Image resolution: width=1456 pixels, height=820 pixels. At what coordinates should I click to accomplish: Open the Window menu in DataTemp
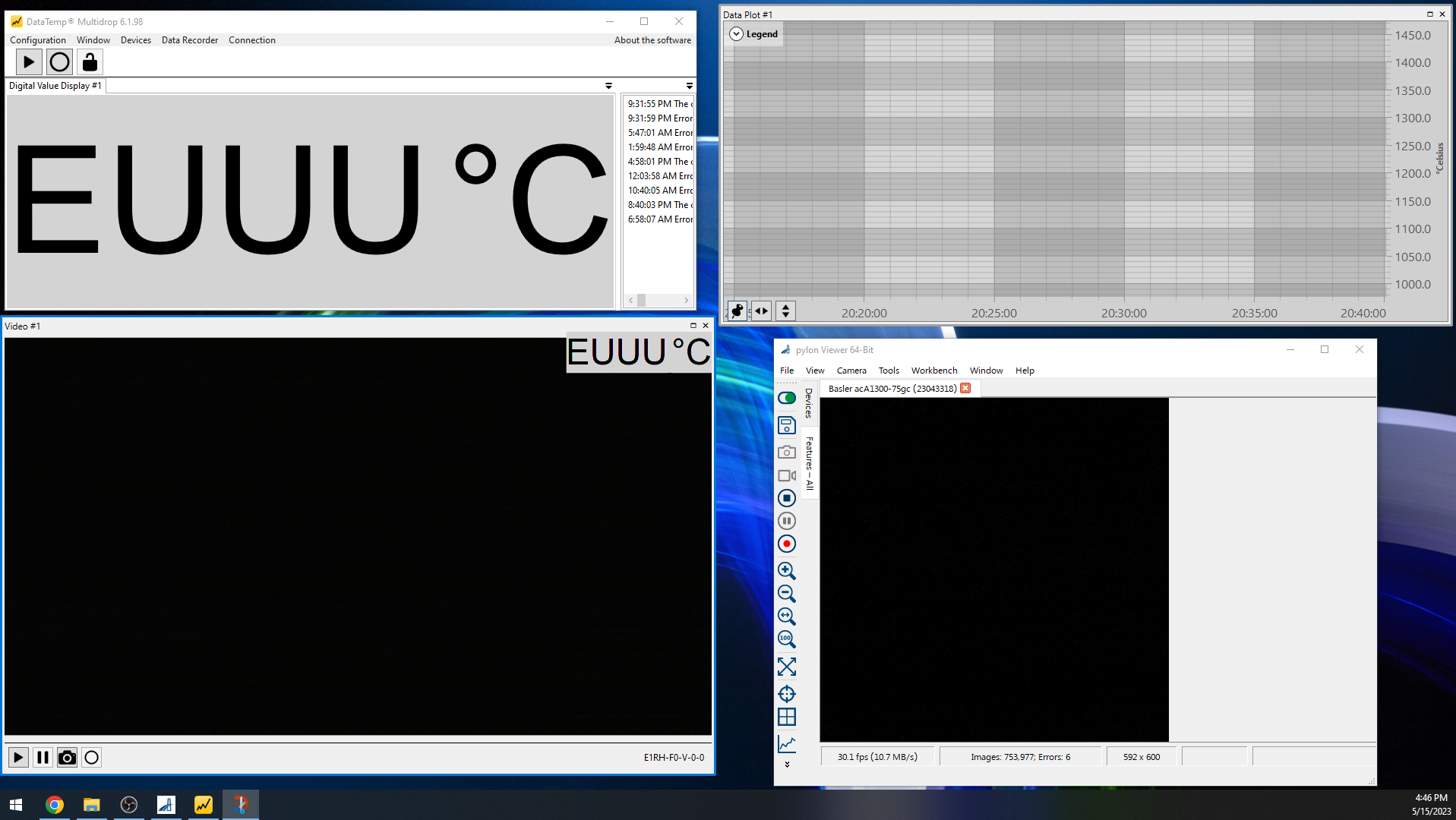(x=93, y=40)
